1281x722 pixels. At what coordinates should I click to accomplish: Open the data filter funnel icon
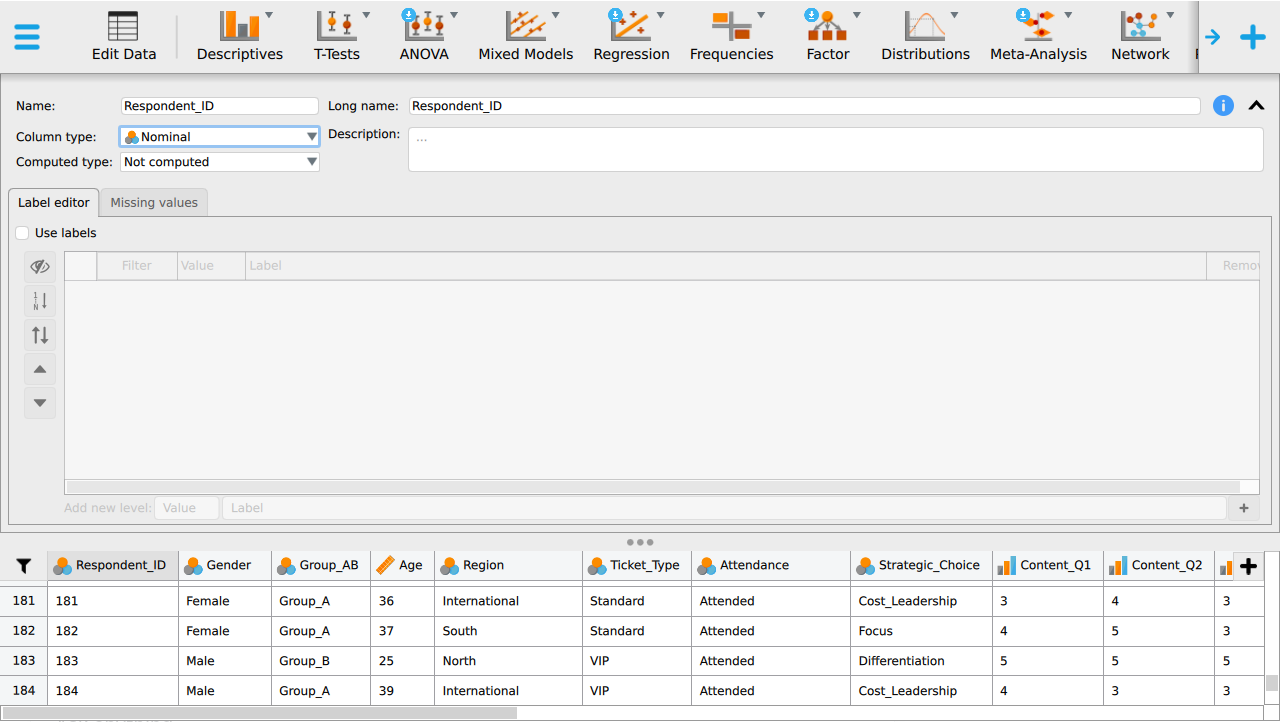24,566
